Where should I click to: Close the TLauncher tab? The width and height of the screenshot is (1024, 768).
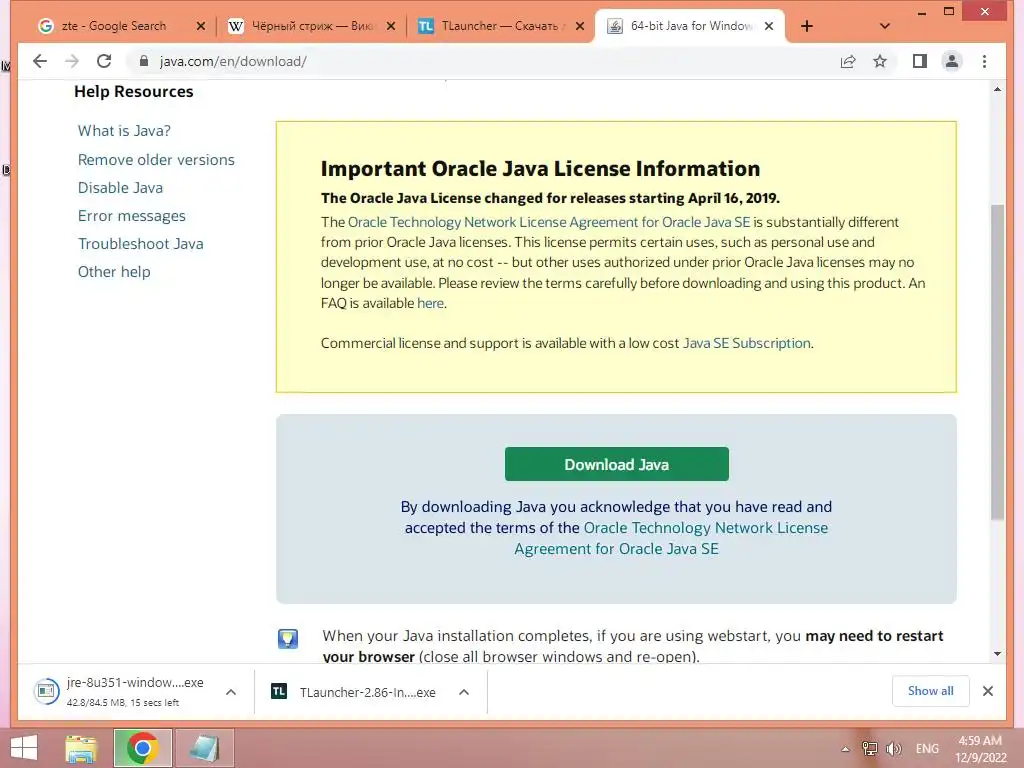tap(579, 26)
